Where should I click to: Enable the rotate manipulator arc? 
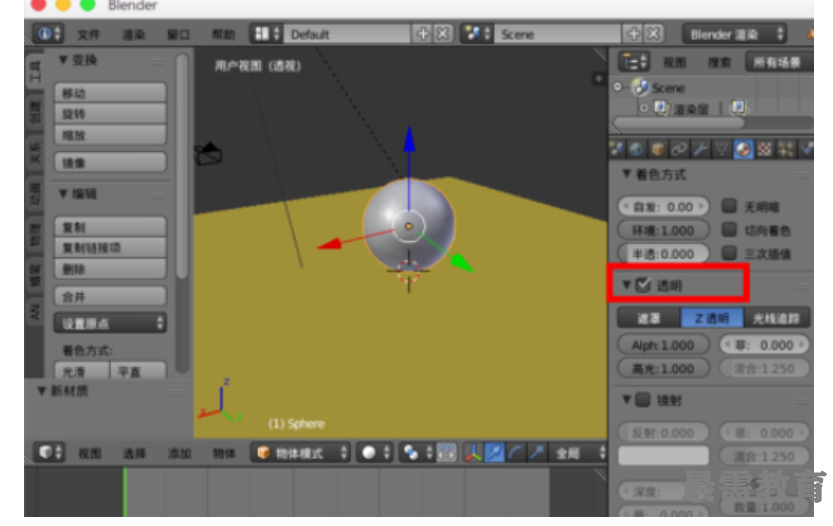click(x=515, y=453)
